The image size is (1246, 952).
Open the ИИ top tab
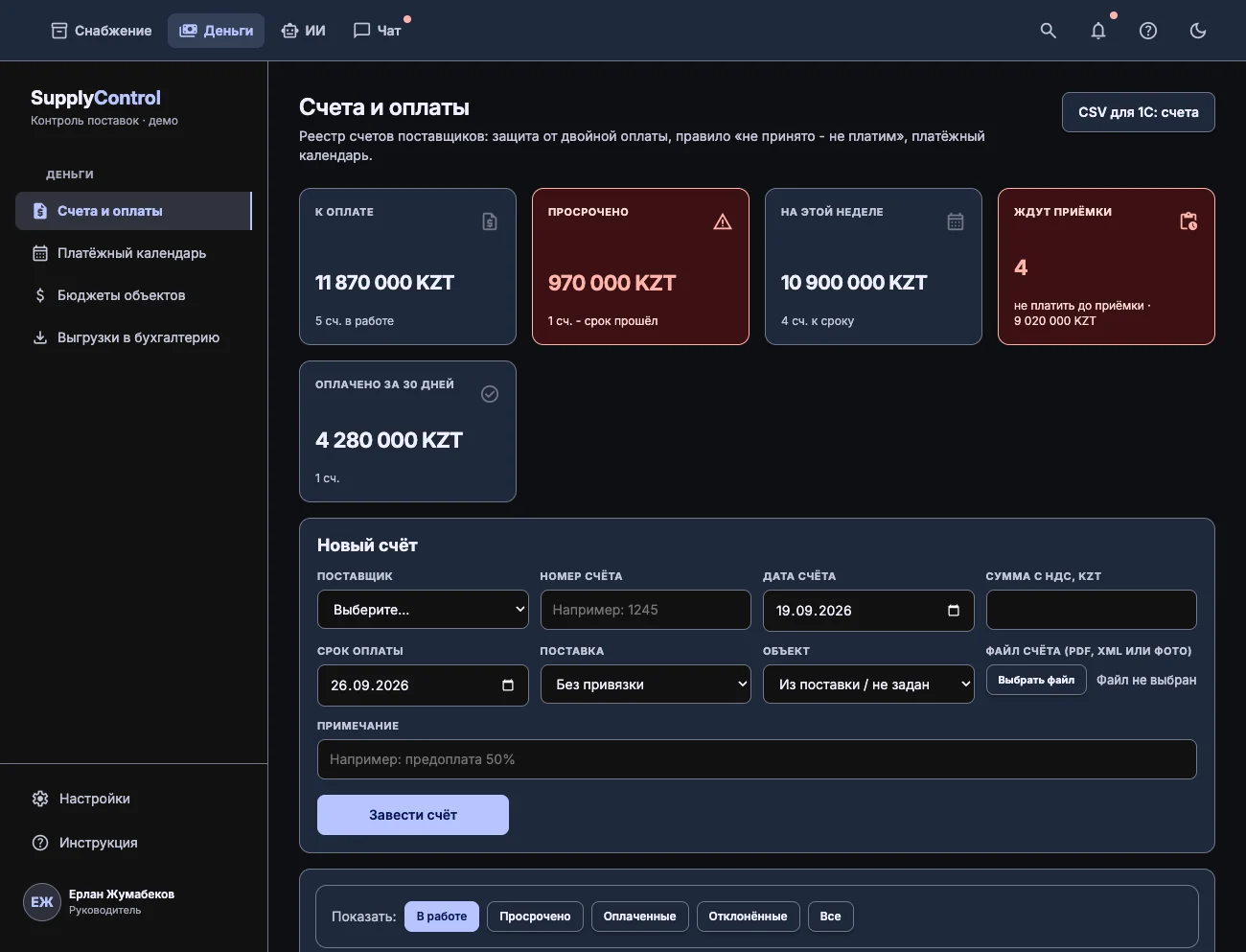[303, 31]
